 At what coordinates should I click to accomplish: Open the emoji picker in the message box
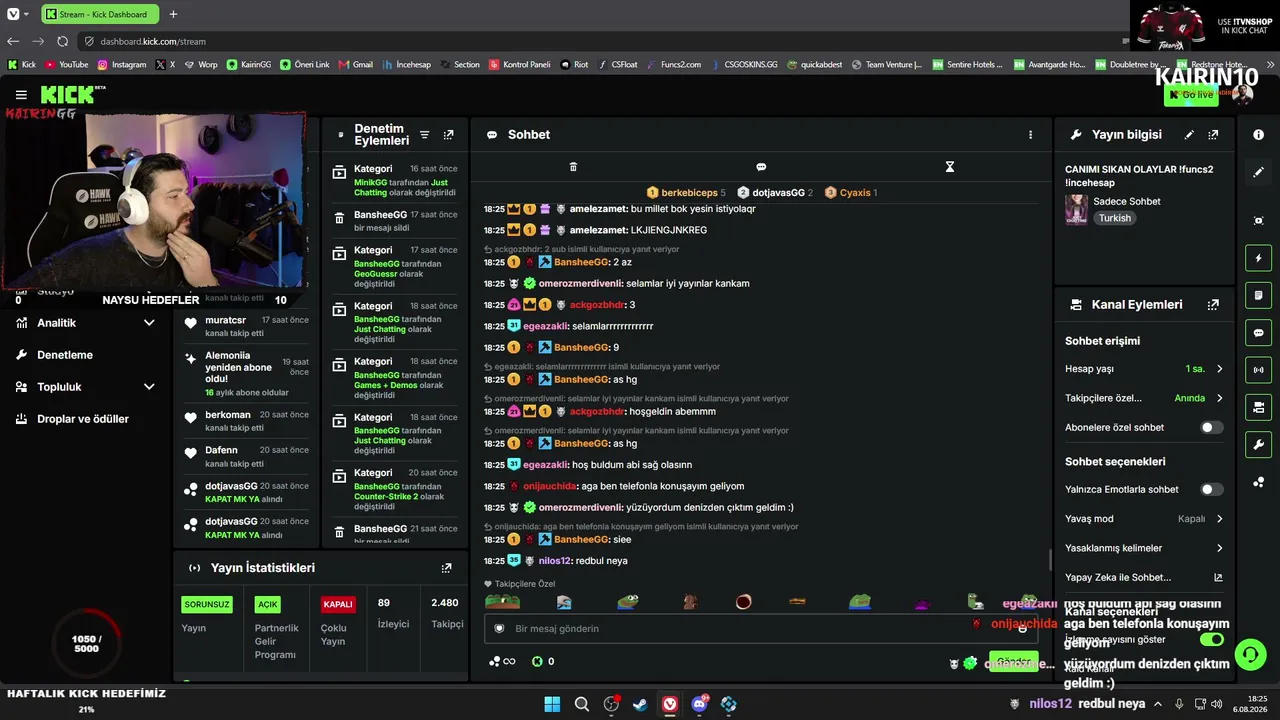pos(1022,628)
